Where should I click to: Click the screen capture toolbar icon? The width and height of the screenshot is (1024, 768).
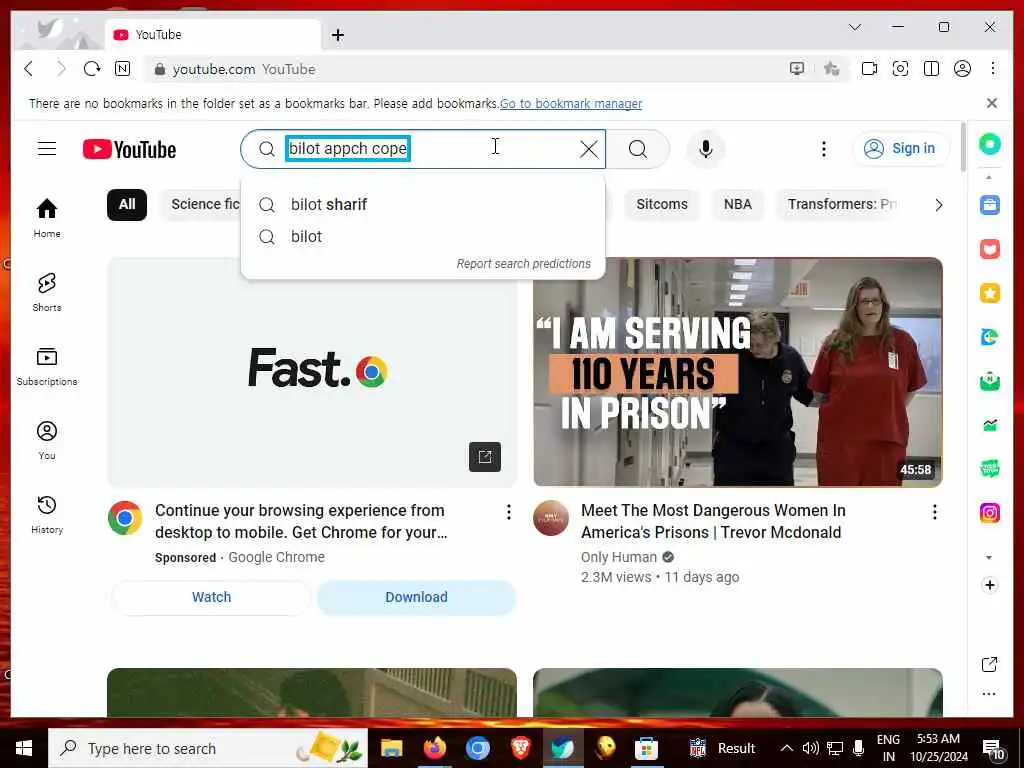click(900, 69)
